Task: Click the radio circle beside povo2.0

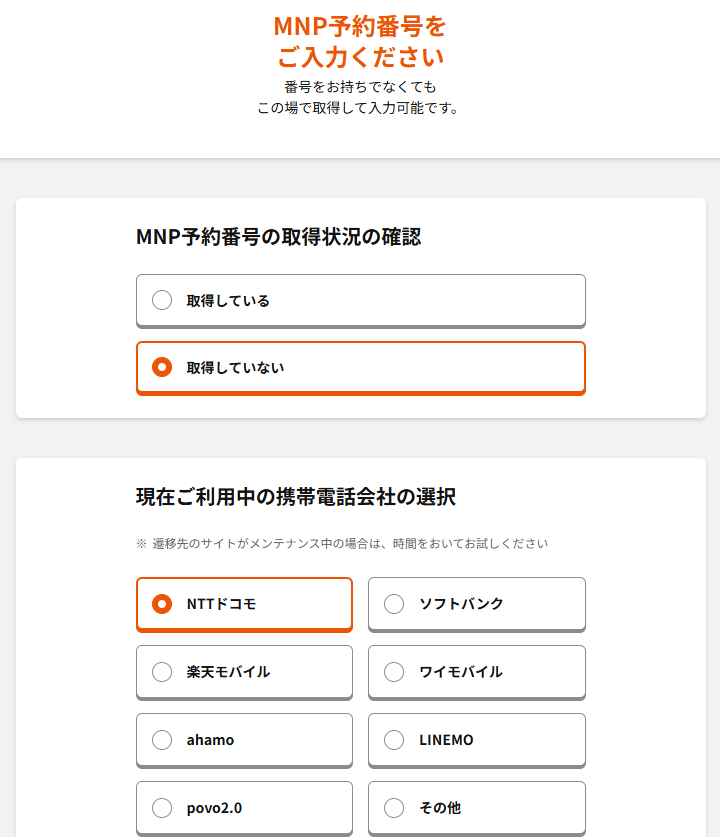Action: click(x=162, y=807)
